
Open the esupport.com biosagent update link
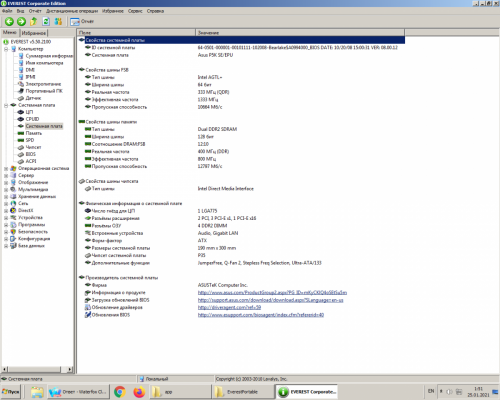(261, 315)
